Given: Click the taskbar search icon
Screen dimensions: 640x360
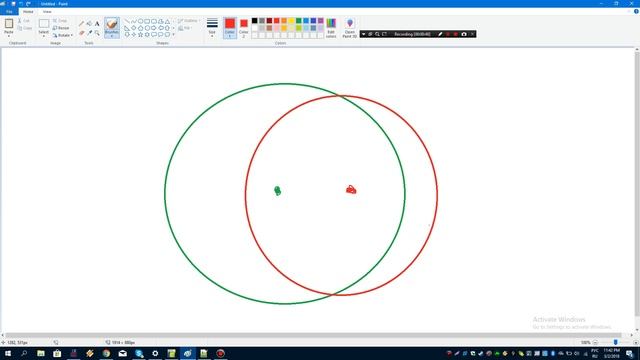Looking at the screenshot, I should (24, 353).
